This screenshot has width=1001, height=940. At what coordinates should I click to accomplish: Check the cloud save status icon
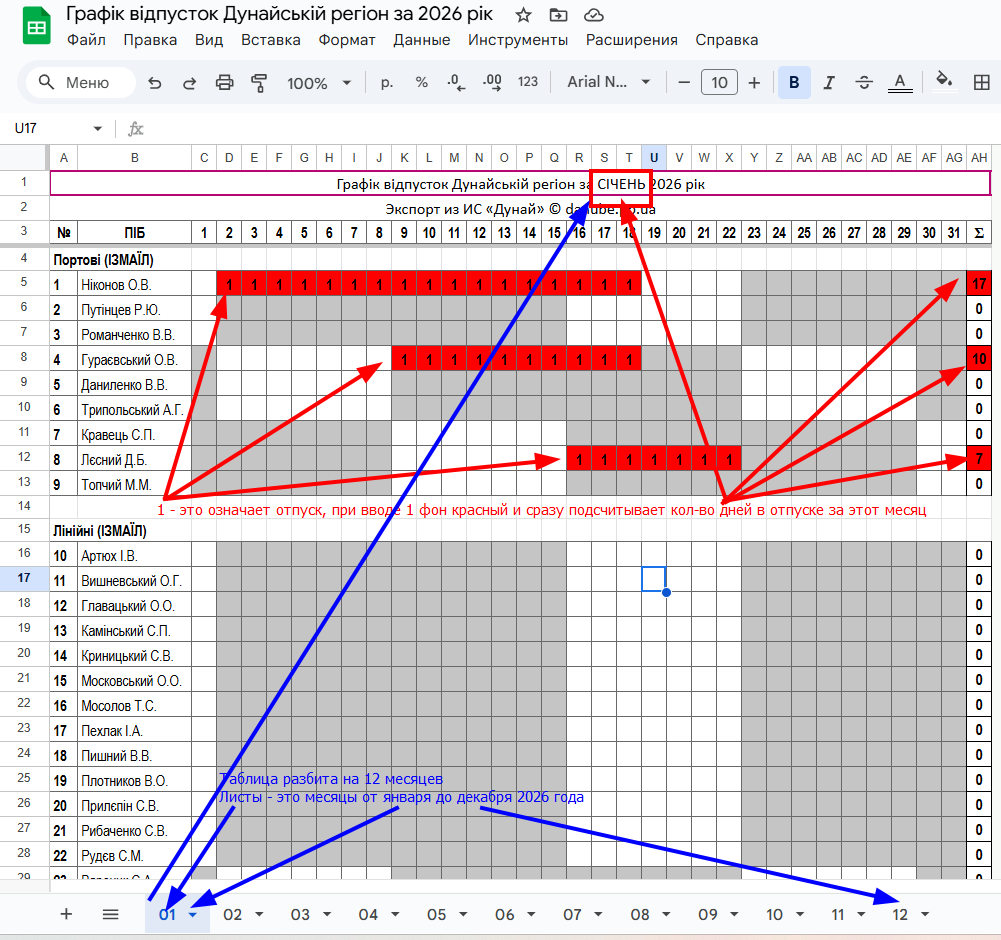click(594, 15)
